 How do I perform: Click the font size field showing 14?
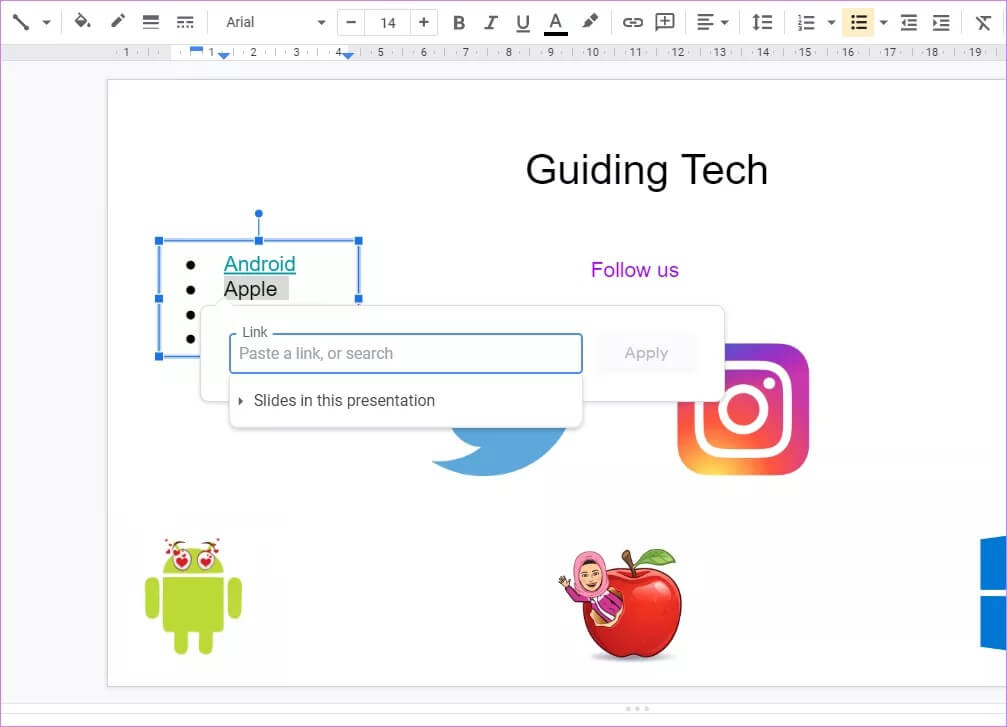387,22
